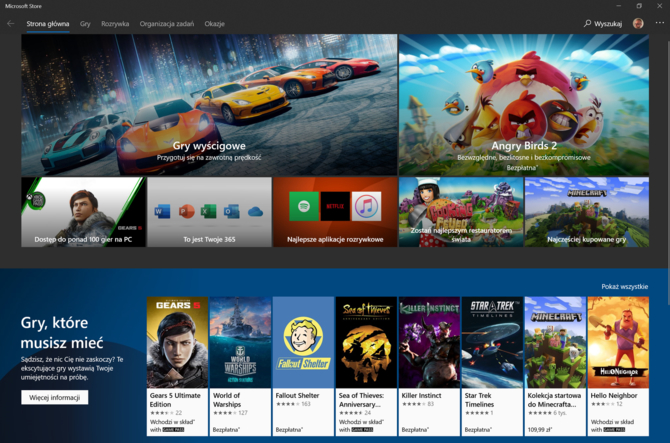Open Dostęp do ponad 100 gier tile

tap(83, 212)
